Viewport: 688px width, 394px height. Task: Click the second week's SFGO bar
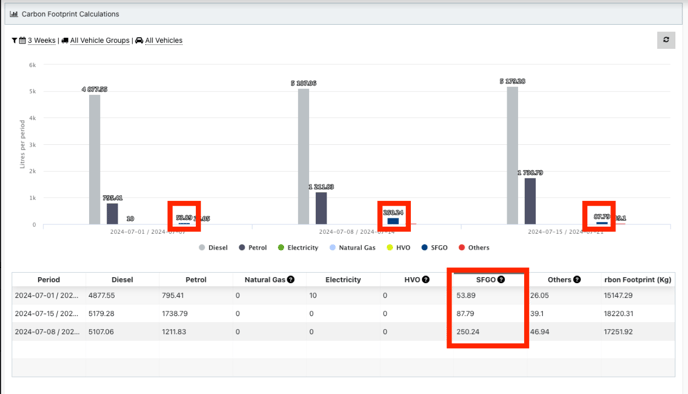coord(393,221)
